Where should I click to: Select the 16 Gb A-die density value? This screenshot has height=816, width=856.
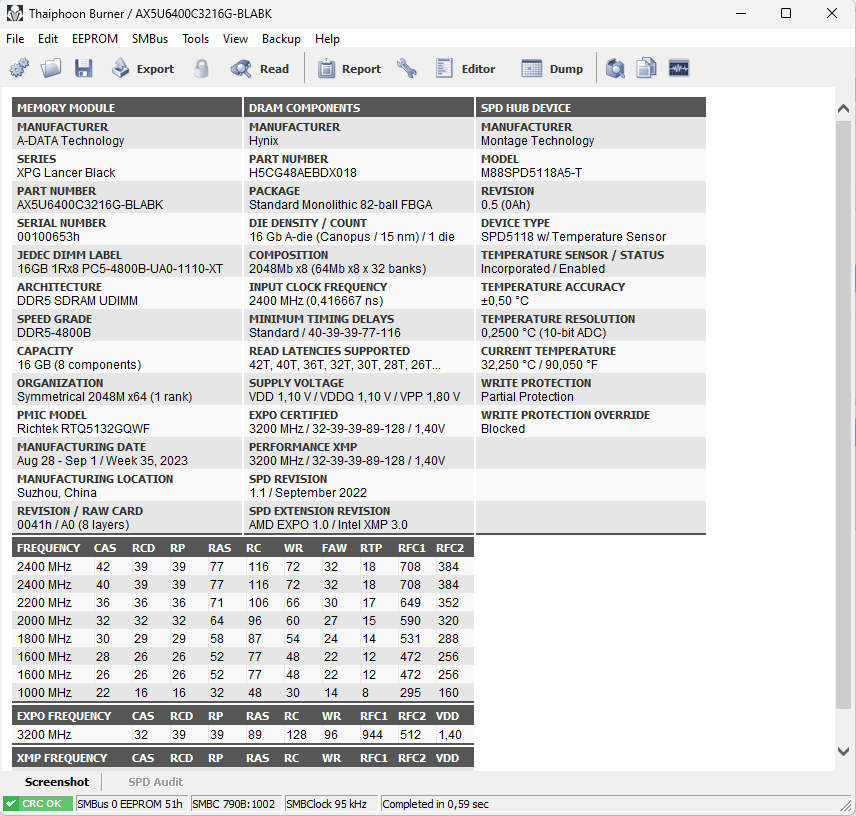352,236
